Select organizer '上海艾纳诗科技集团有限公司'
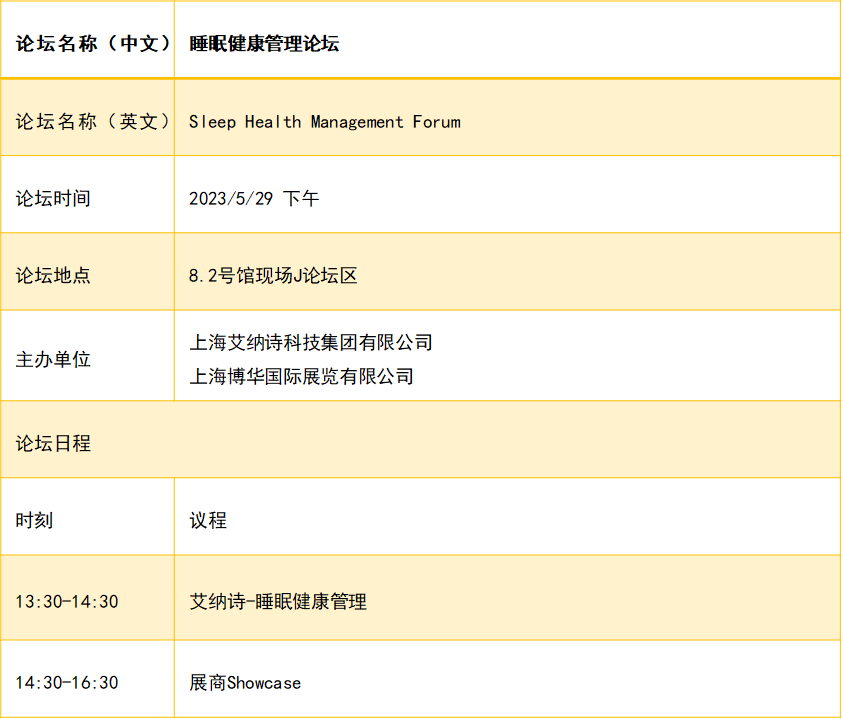This screenshot has width=843, height=719. tap(311, 343)
